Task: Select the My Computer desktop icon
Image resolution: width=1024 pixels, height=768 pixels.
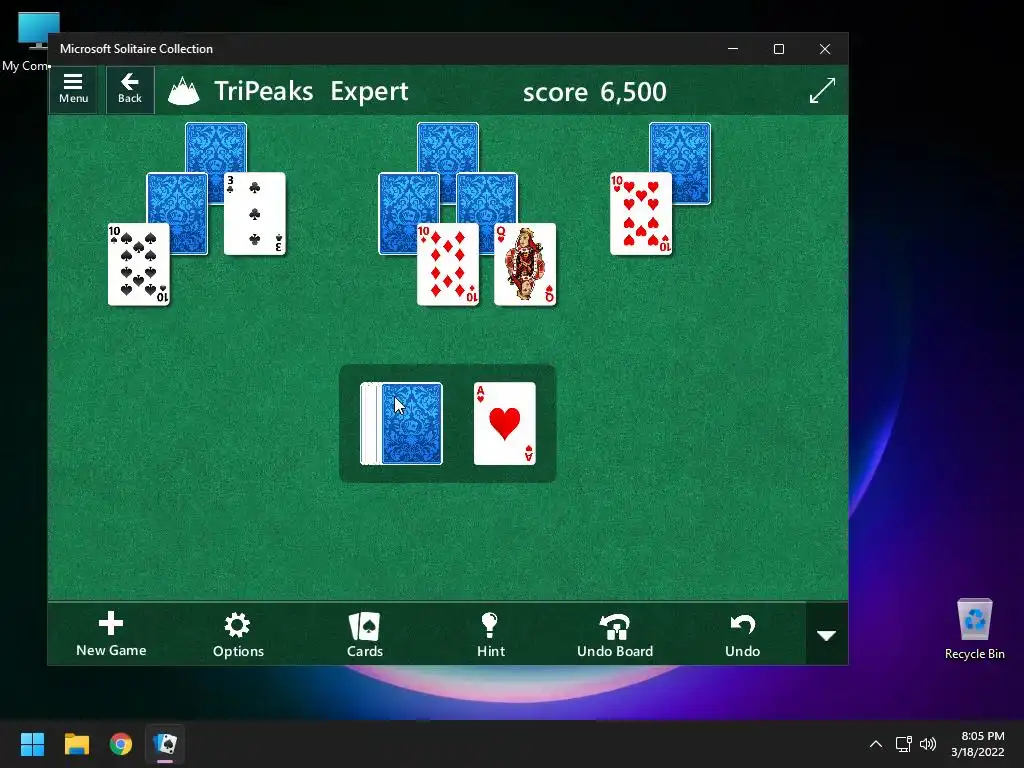Action: (x=27, y=42)
